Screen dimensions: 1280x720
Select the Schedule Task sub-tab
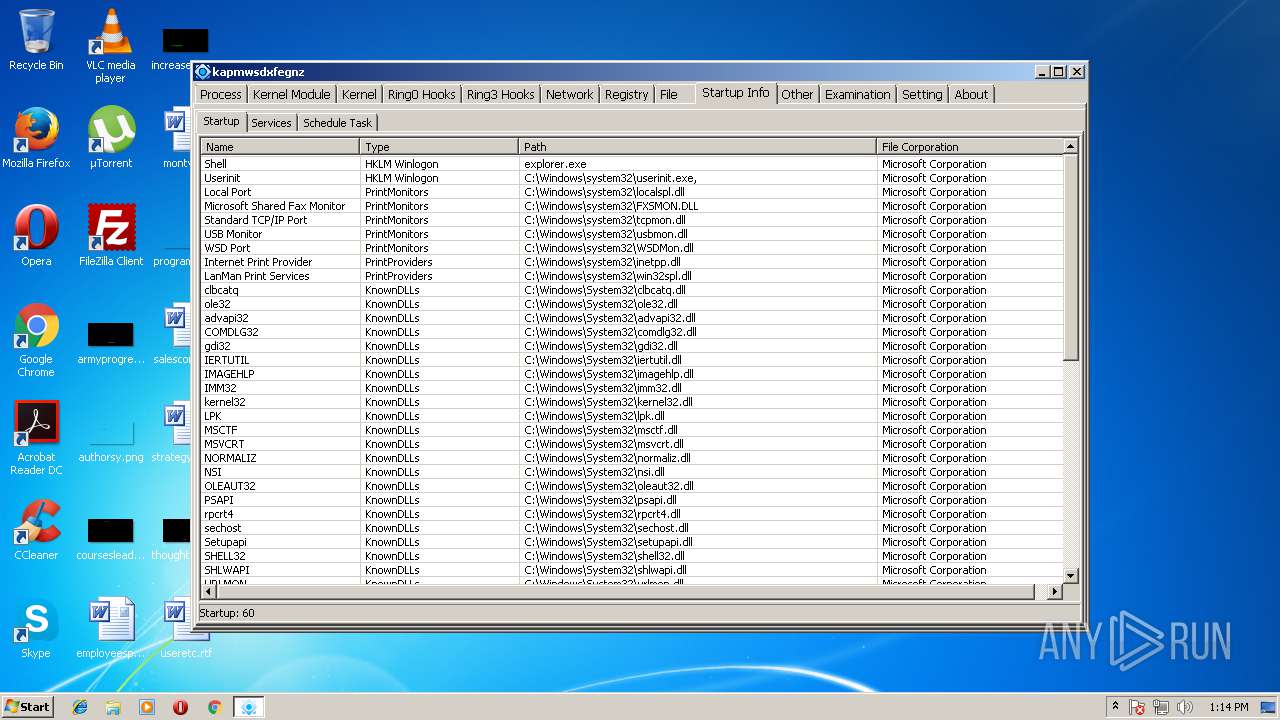point(337,123)
